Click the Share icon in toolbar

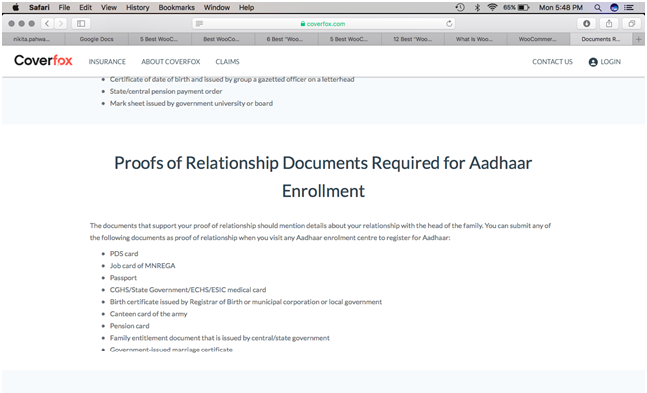pyautogui.click(x=609, y=24)
